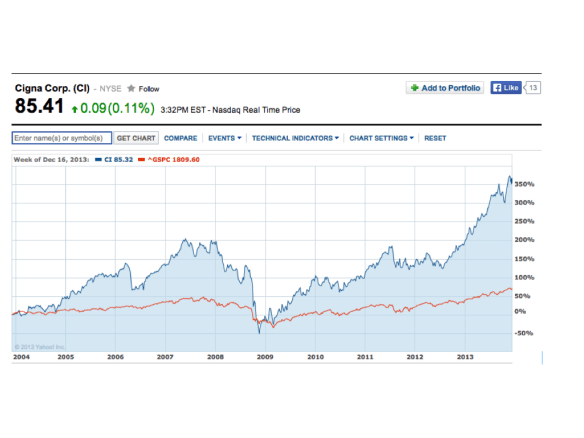
Task: Click the Nasdaq Real Time Price text
Action: pos(256,110)
